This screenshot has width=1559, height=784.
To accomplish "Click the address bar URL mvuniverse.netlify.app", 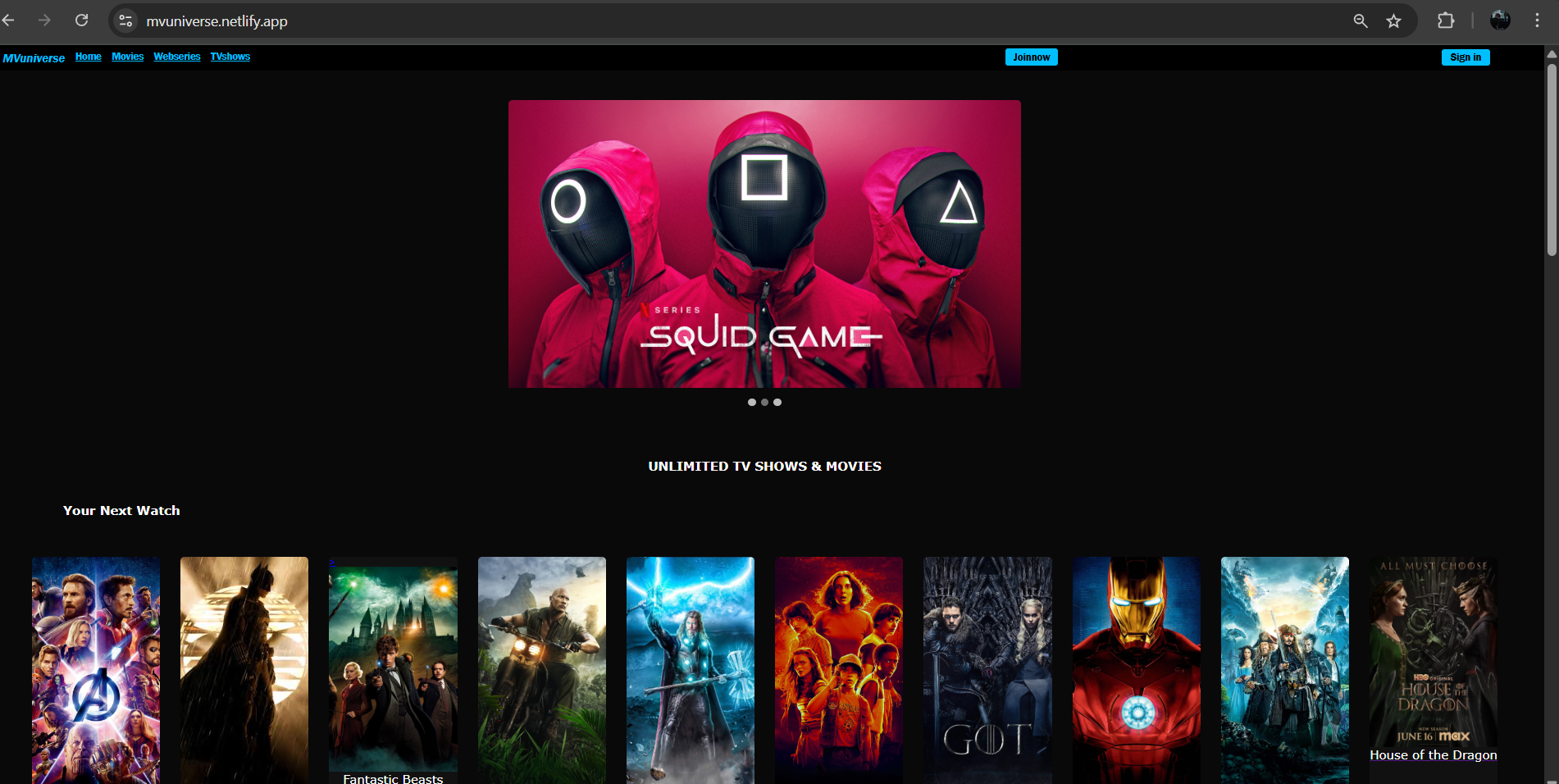I will [x=217, y=21].
